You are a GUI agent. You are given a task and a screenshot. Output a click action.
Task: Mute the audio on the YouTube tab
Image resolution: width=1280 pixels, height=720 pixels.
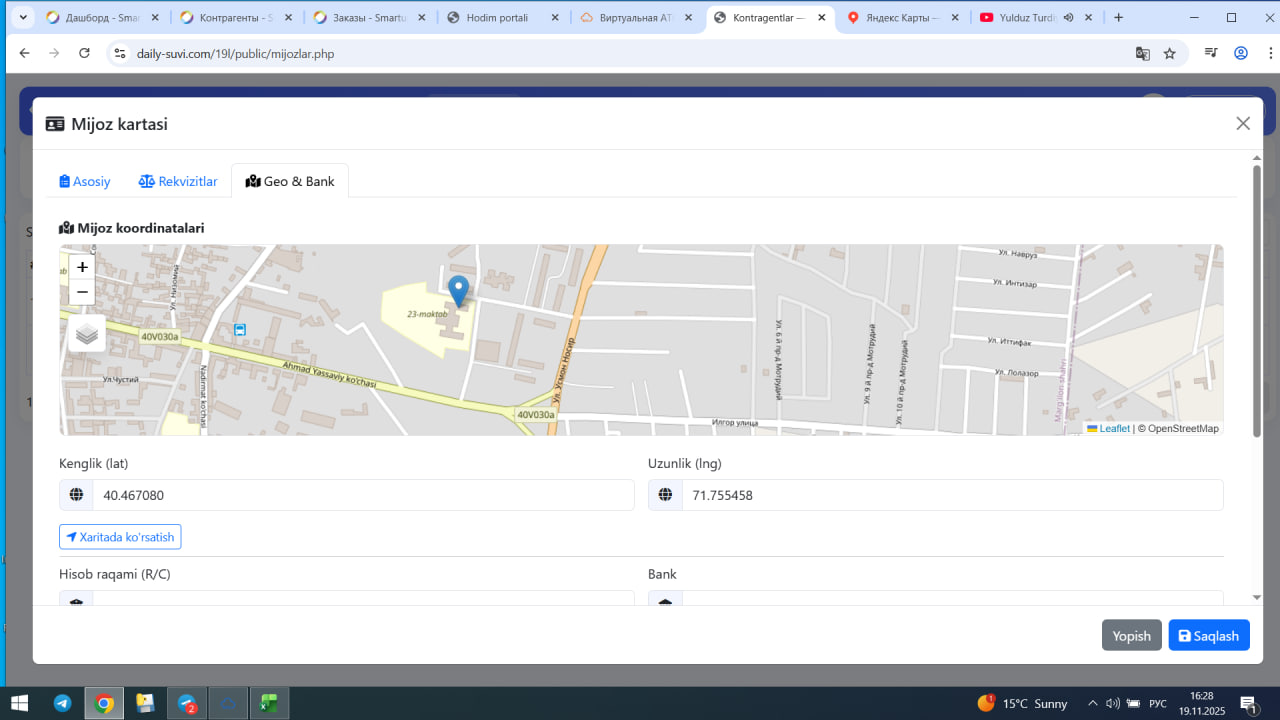click(1068, 17)
